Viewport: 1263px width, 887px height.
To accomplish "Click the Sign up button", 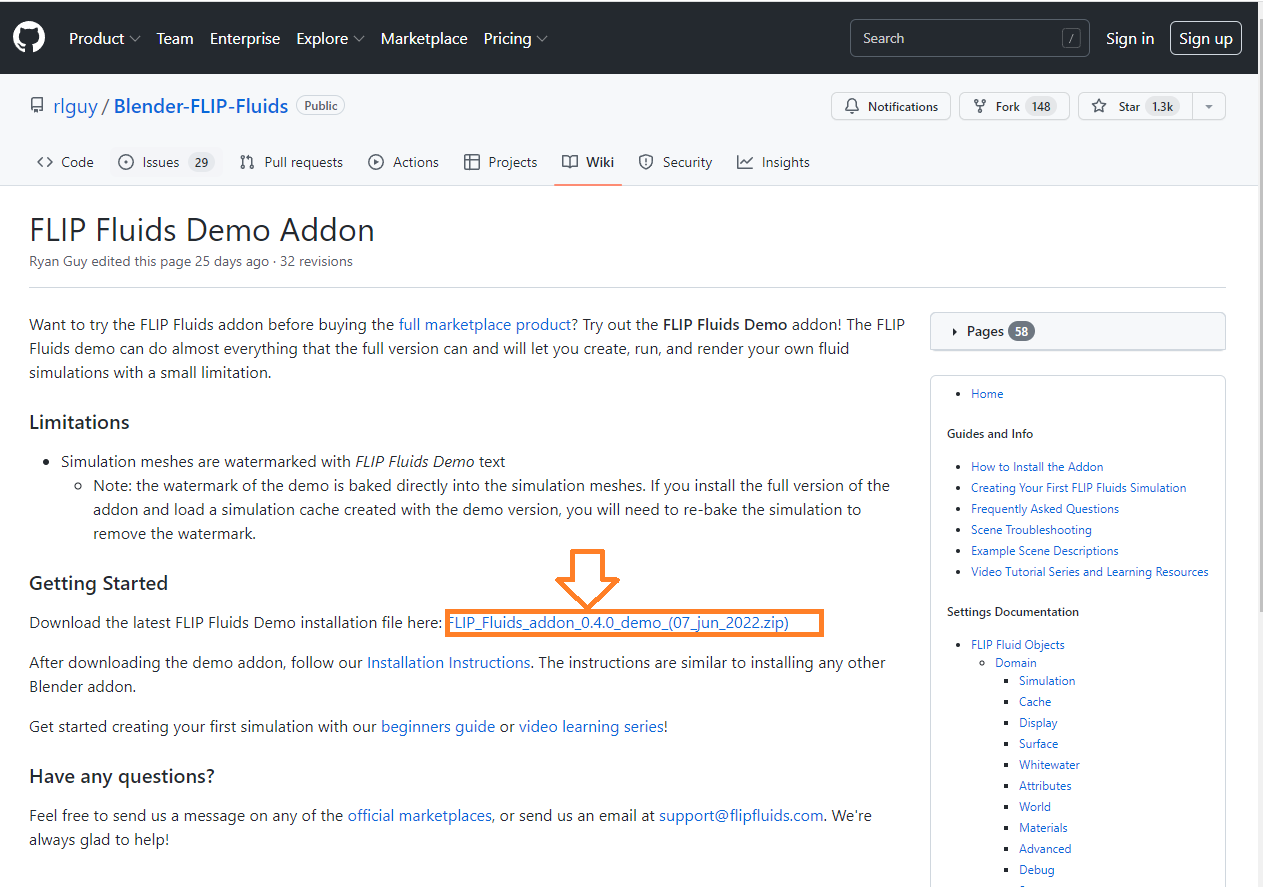I will tap(1205, 38).
